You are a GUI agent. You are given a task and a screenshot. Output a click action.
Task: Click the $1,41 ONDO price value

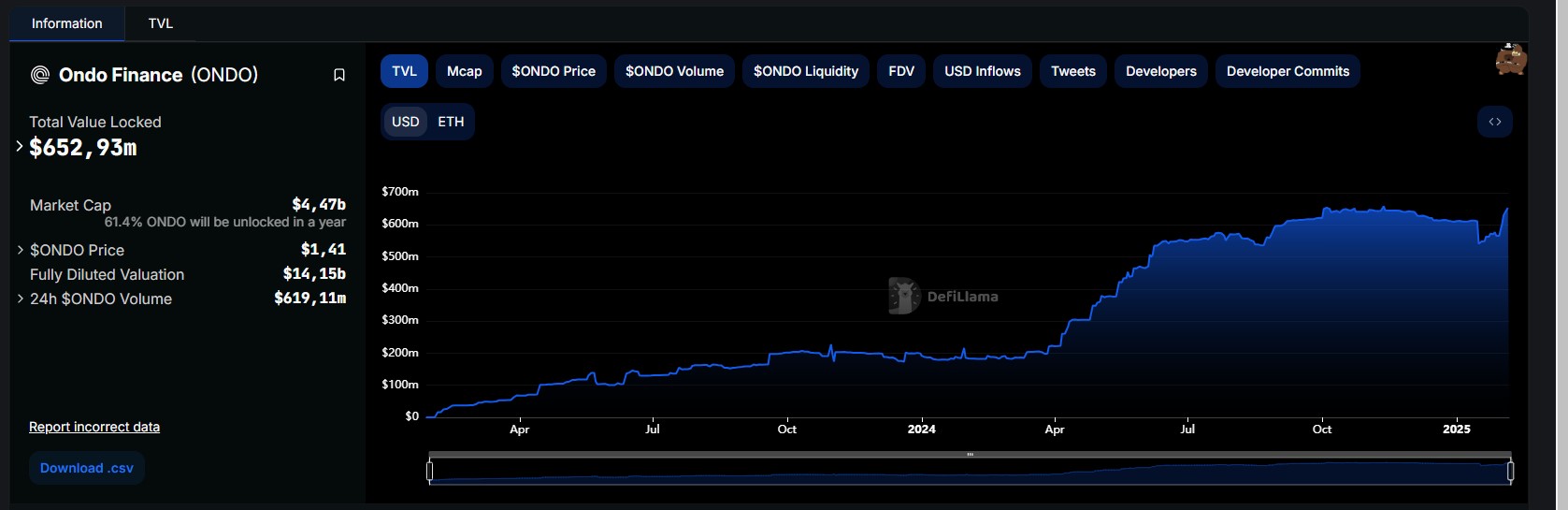point(324,249)
